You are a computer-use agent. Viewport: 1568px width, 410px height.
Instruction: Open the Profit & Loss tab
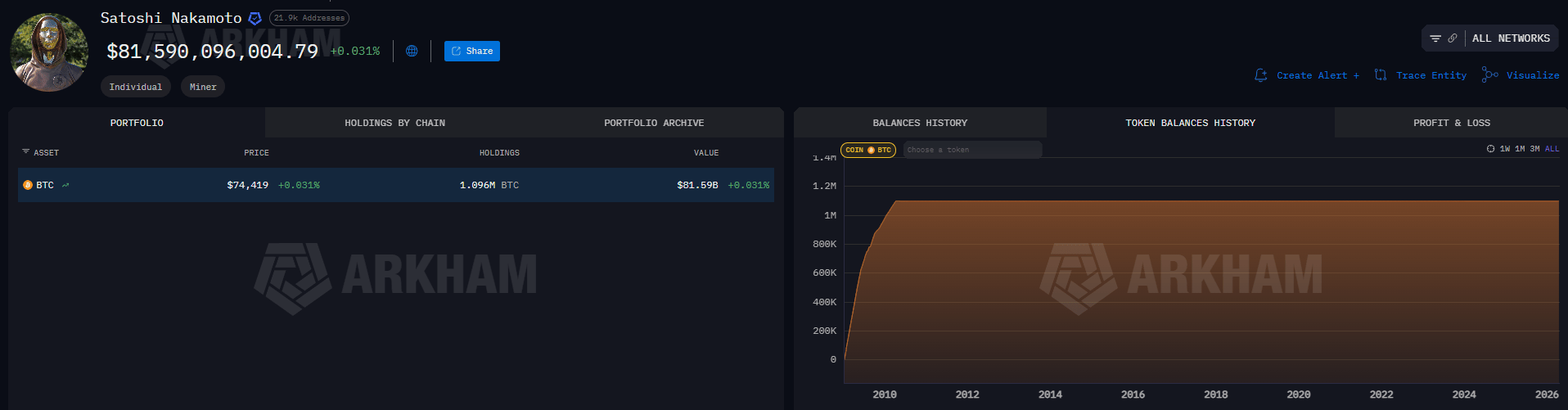(1451, 123)
